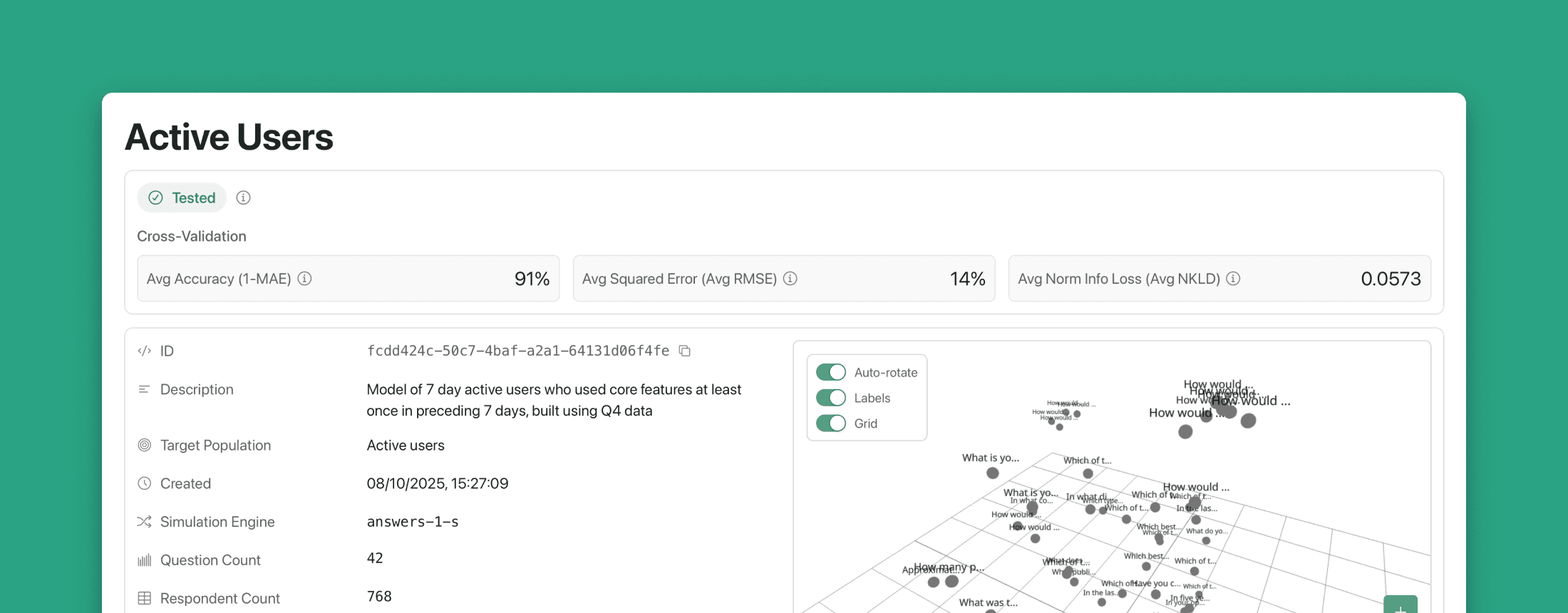Select the "What is yo..." point in the plot
The height and width of the screenshot is (613, 1568).
pos(992,473)
